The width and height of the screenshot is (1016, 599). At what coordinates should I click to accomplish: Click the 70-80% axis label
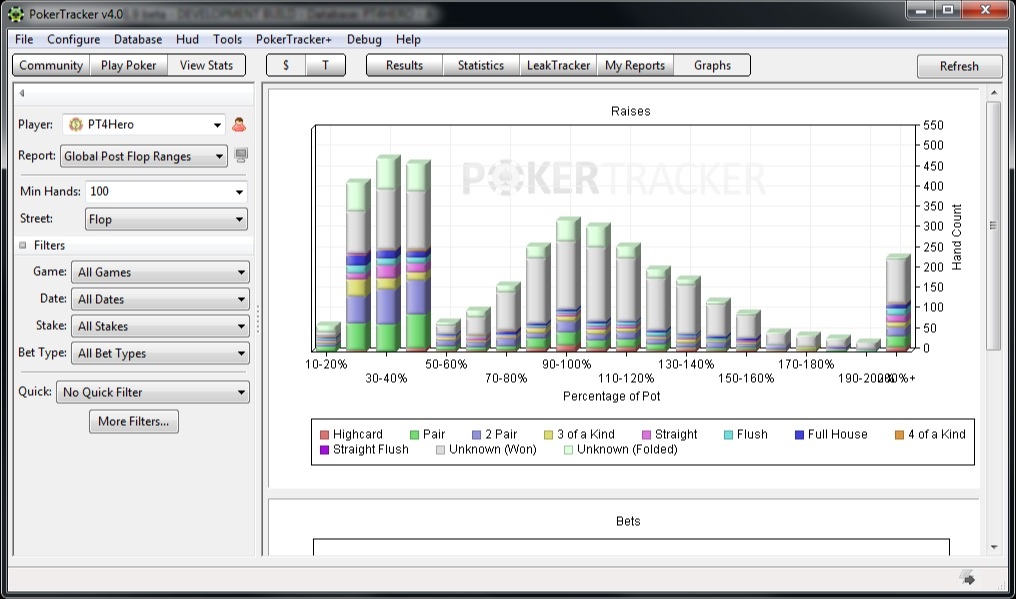click(x=506, y=379)
